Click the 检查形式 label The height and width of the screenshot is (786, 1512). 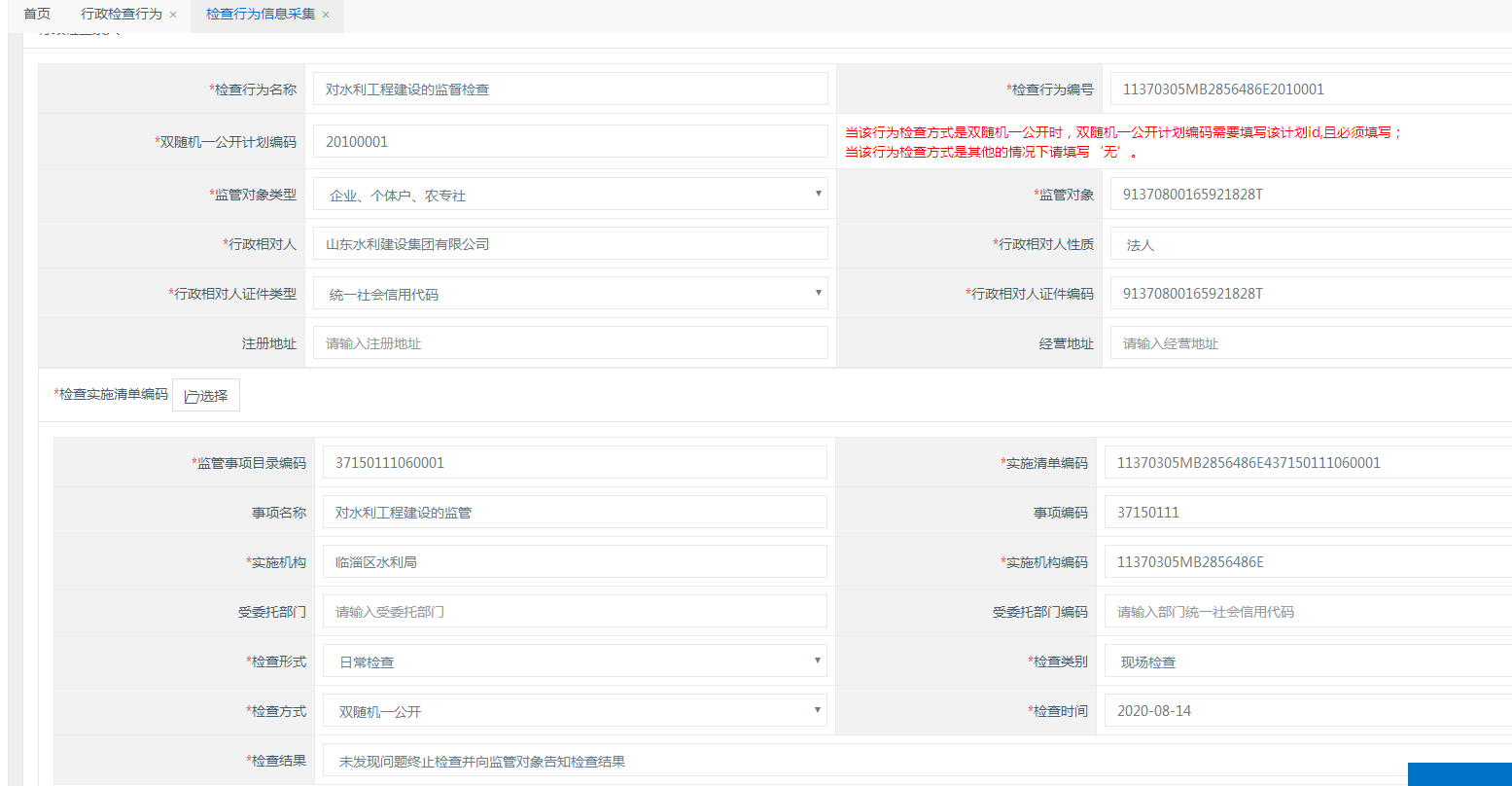[x=276, y=661]
